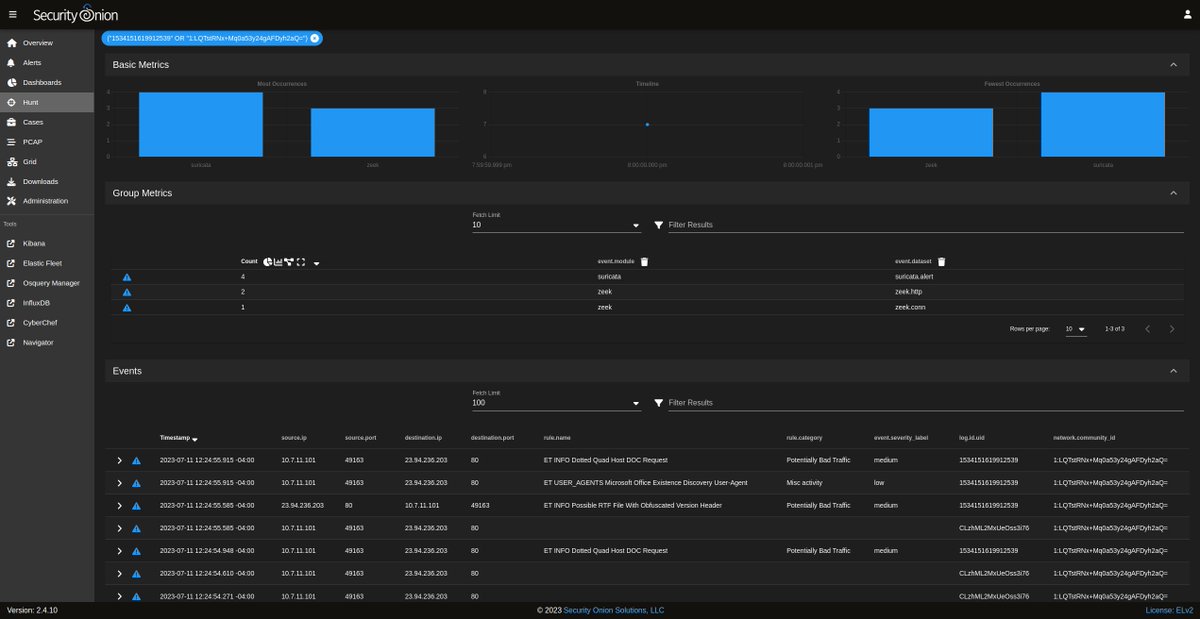Collapse the Events panel
Viewport: 1200px width, 619px height.
1173,370
